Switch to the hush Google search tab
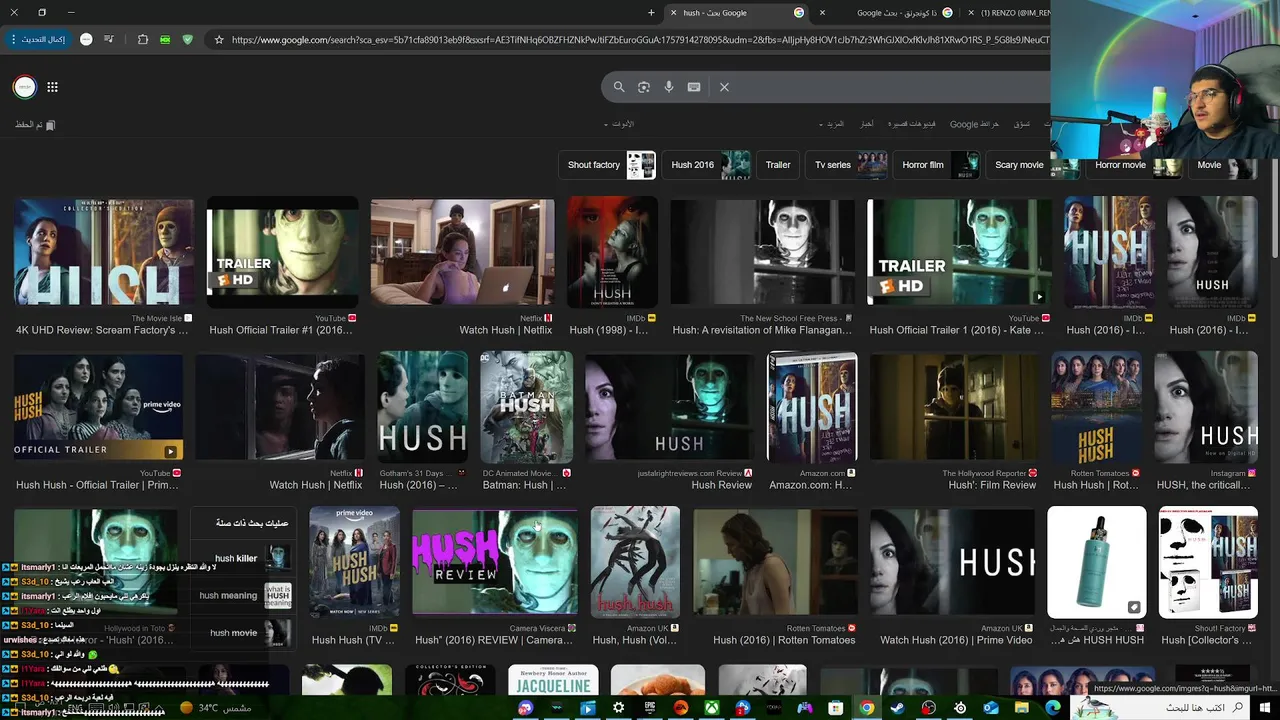 click(737, 13)
